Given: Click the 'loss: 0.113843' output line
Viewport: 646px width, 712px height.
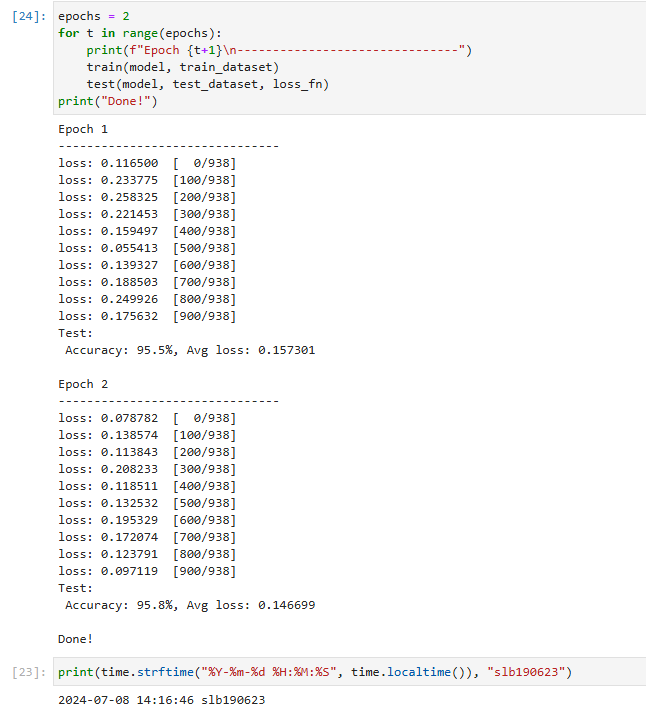Looking at the screenshot, I should coord(147,452).
